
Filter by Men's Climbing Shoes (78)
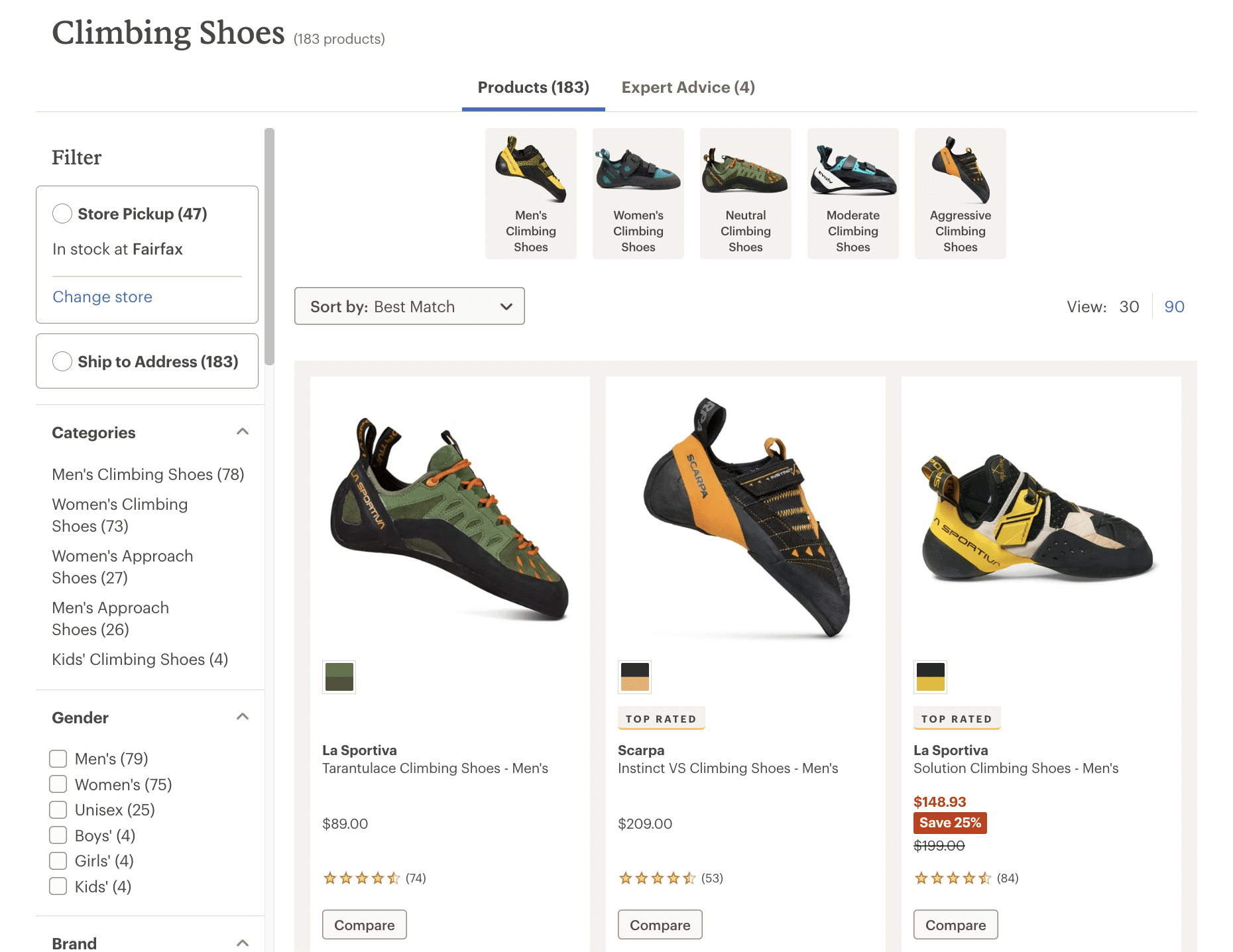148,475
